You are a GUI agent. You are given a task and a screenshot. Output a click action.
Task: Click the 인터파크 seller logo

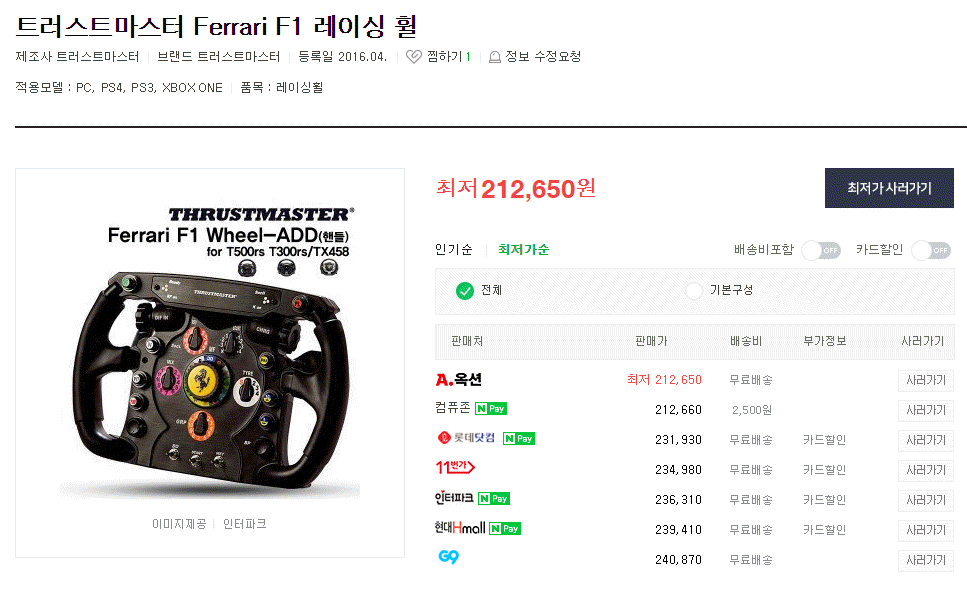coord(455,498)
